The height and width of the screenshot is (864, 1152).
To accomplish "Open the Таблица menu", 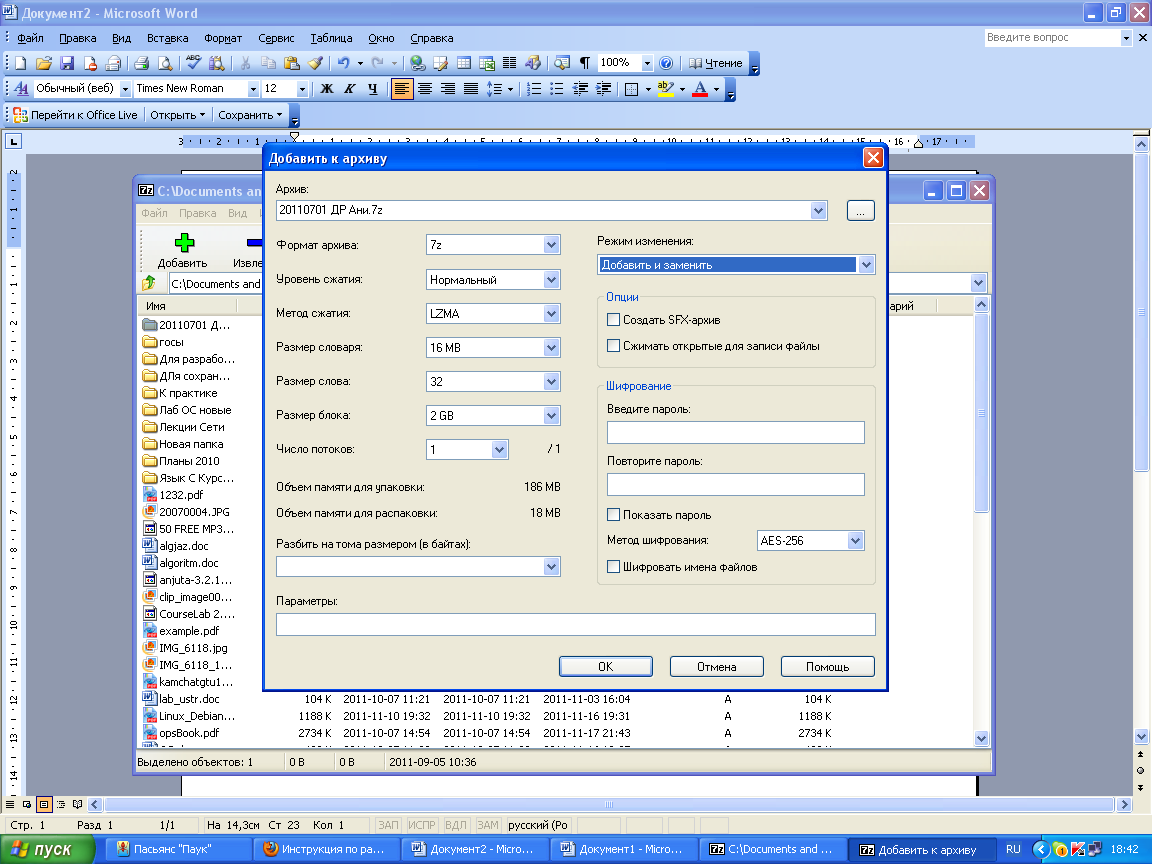I will coord(331,38).
